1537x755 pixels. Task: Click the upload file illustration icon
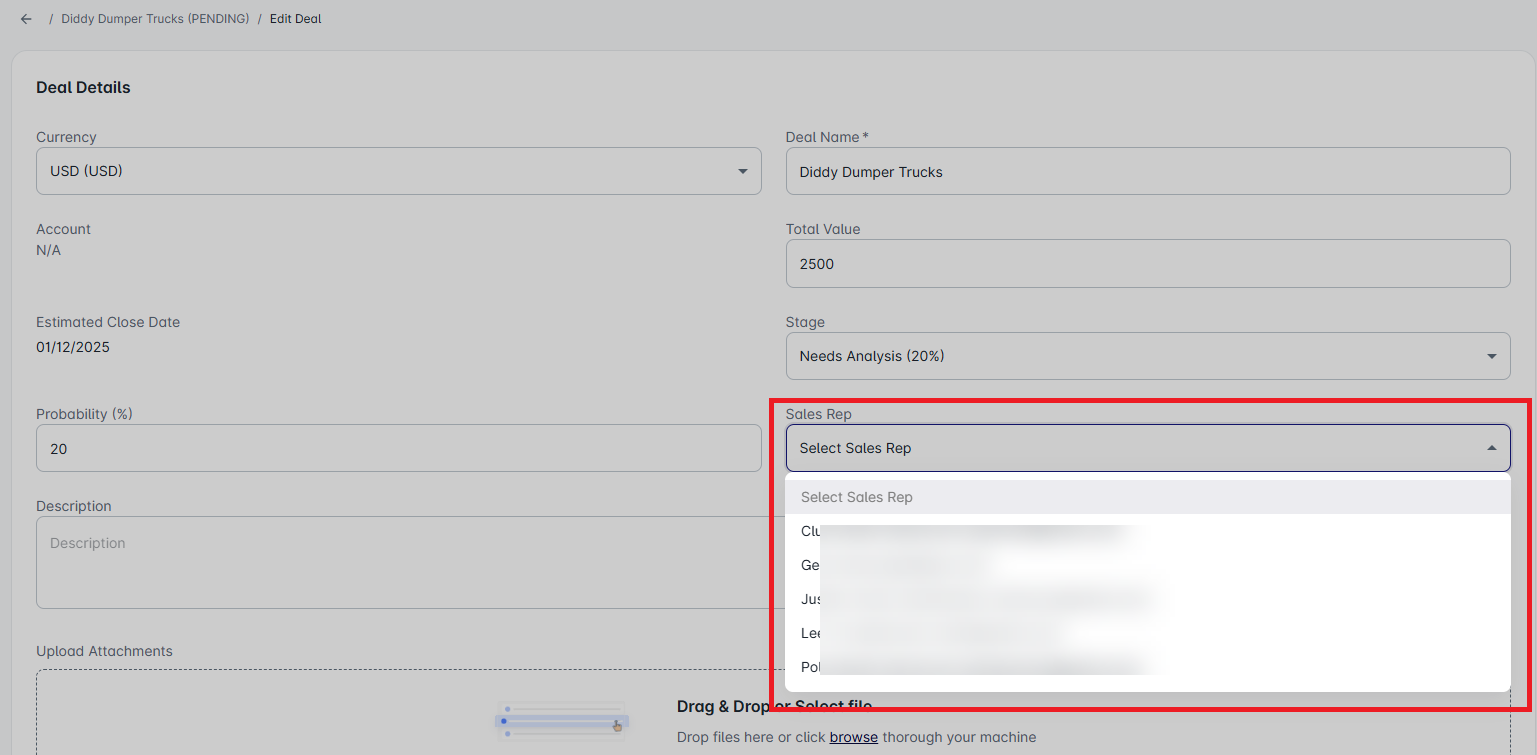pos(560,720)
